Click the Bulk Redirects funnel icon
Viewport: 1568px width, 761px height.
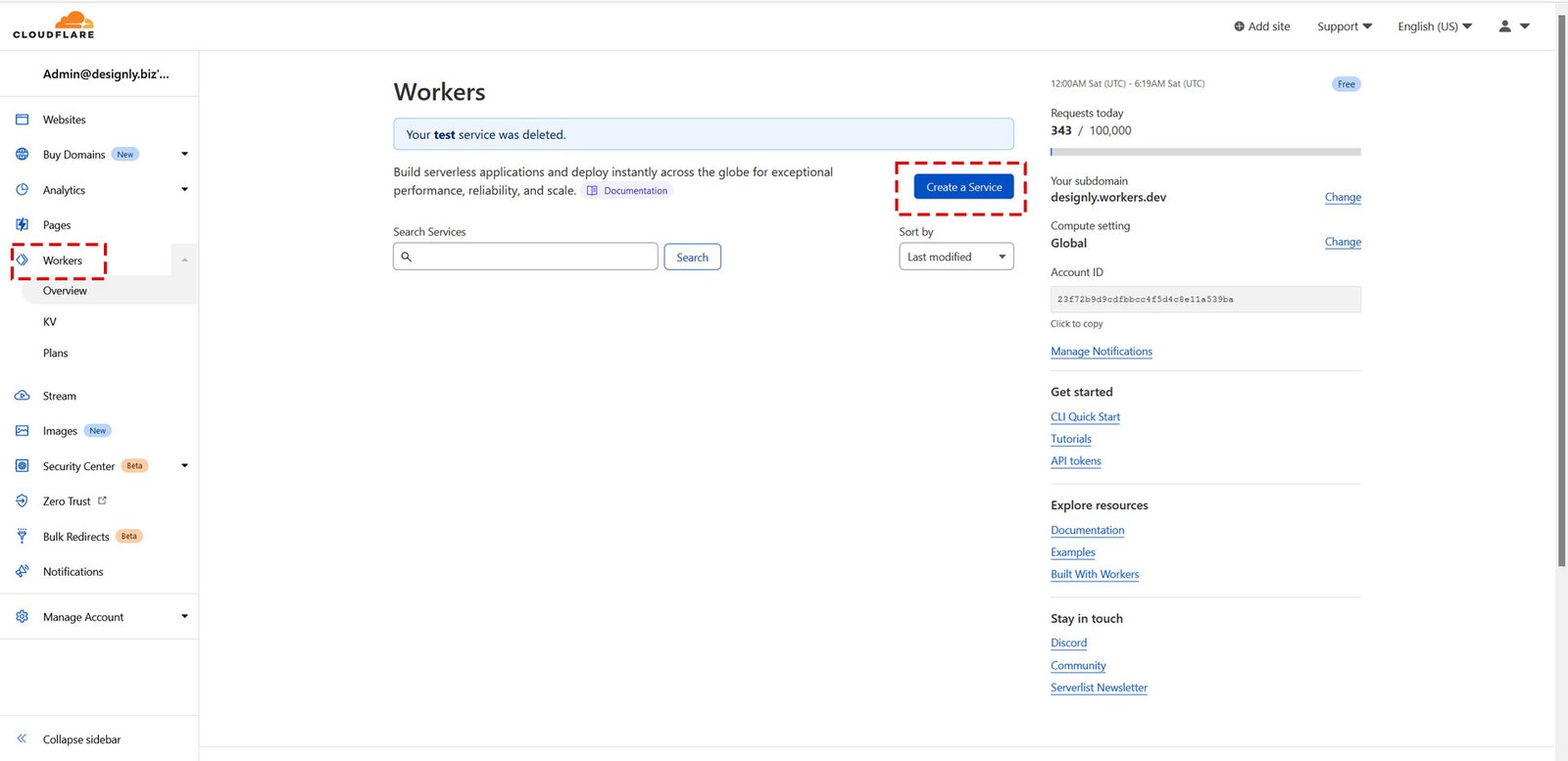(23, 537)
